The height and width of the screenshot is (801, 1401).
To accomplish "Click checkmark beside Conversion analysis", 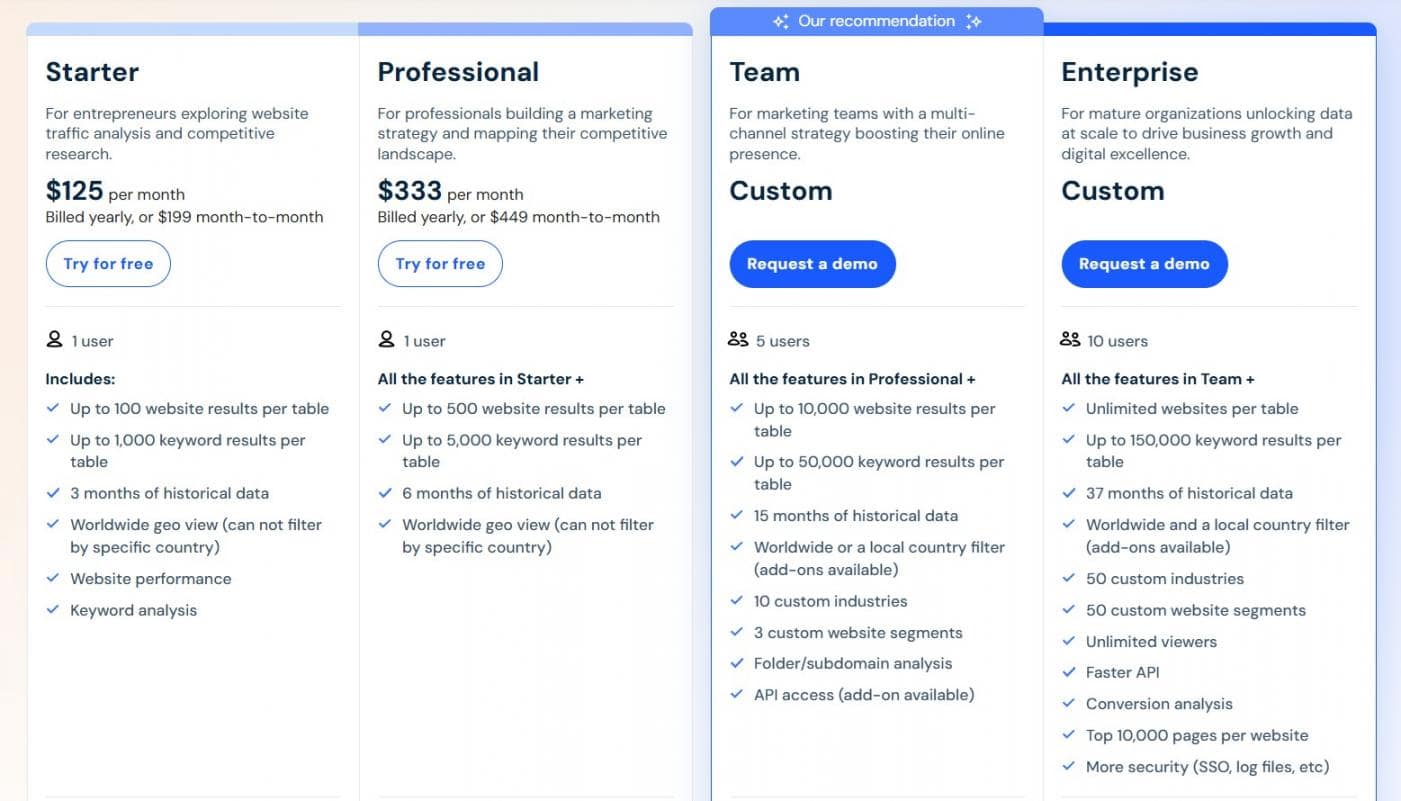I will [1069, 704].
